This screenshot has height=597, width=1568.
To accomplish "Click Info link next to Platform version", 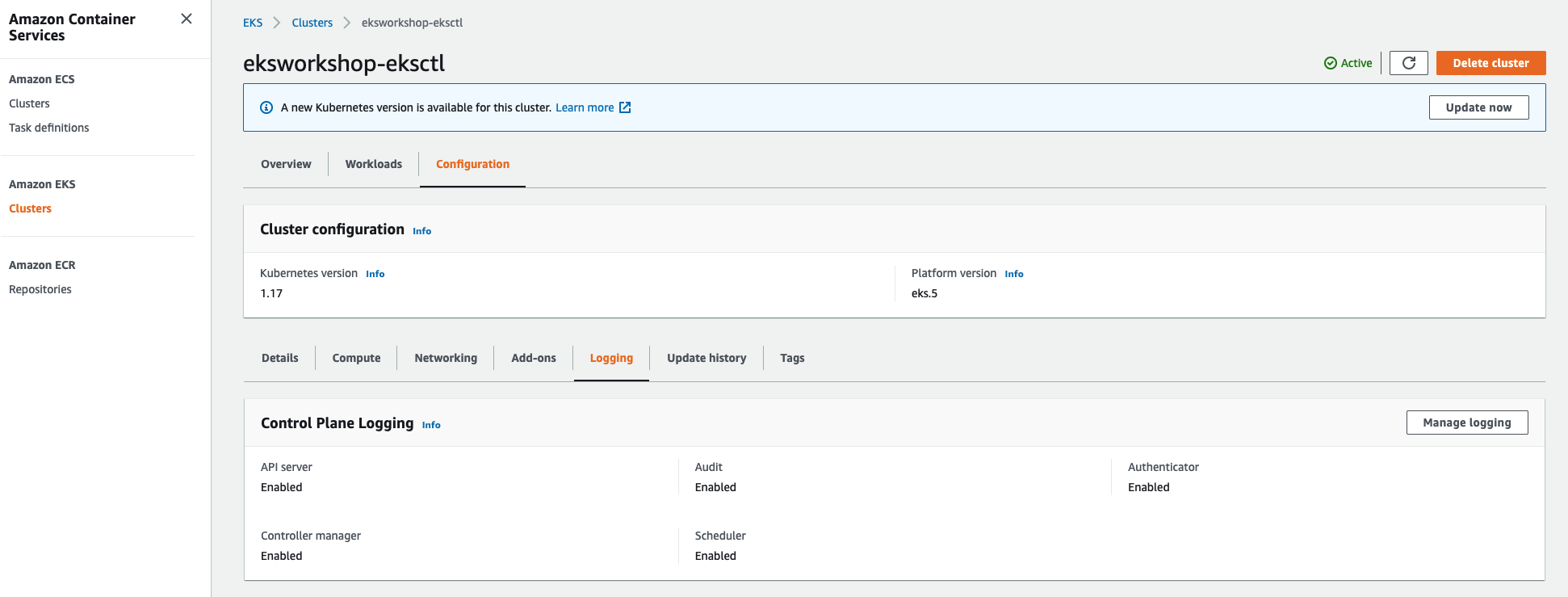I will 1014,274.
